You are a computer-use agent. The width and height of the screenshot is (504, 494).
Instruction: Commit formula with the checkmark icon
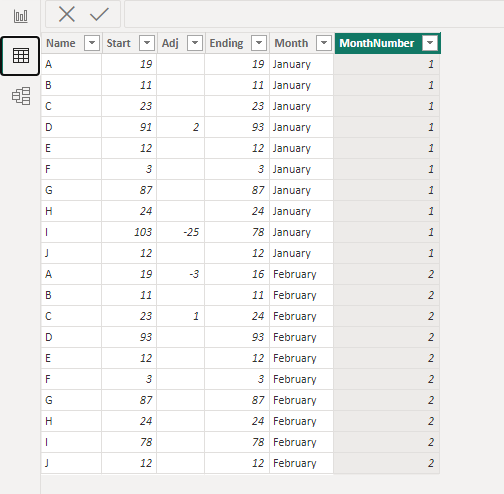(x=99, y=14)
